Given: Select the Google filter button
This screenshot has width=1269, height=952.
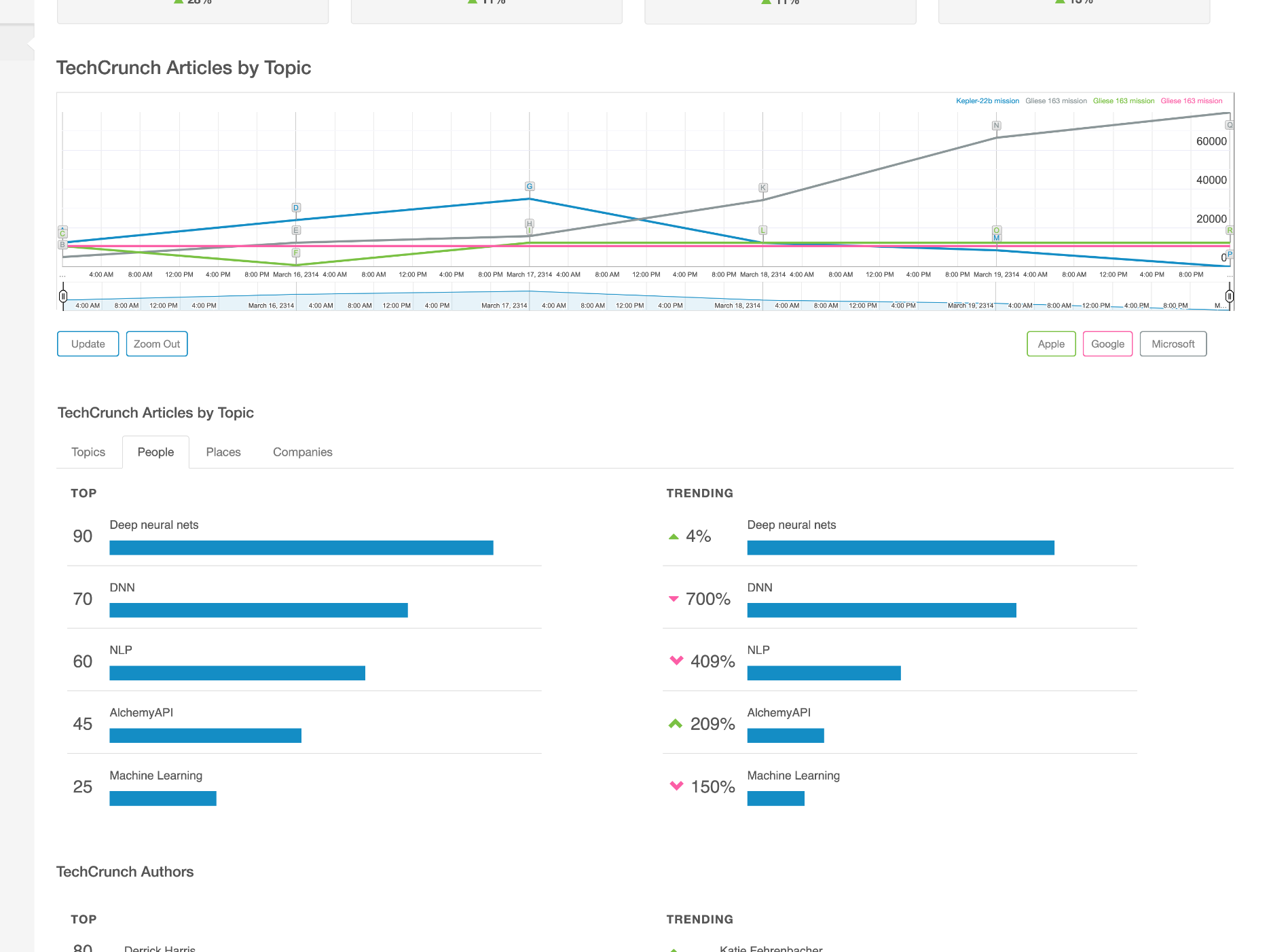Looking at the screenshot, I should coord(1107,344).
